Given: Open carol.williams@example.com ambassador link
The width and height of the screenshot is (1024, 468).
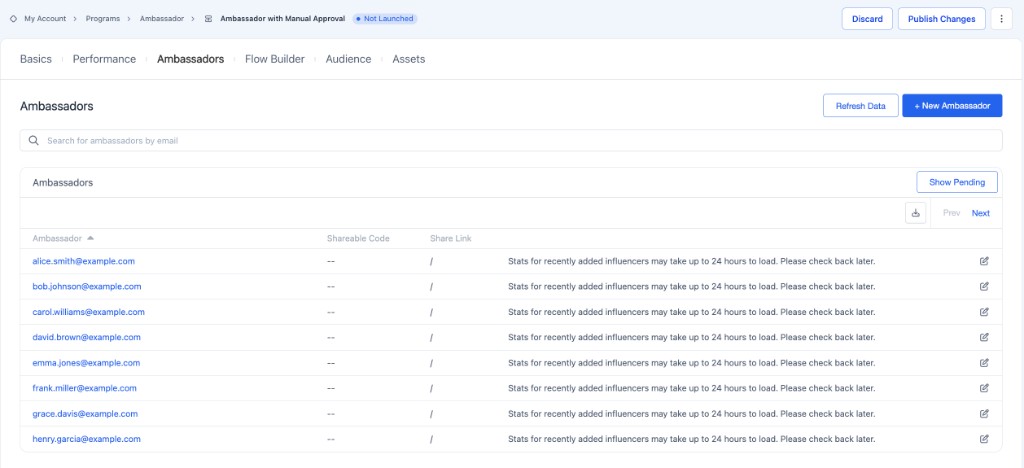Looking at the screenshot, I should pyautogui.click(x=88, y=312).
